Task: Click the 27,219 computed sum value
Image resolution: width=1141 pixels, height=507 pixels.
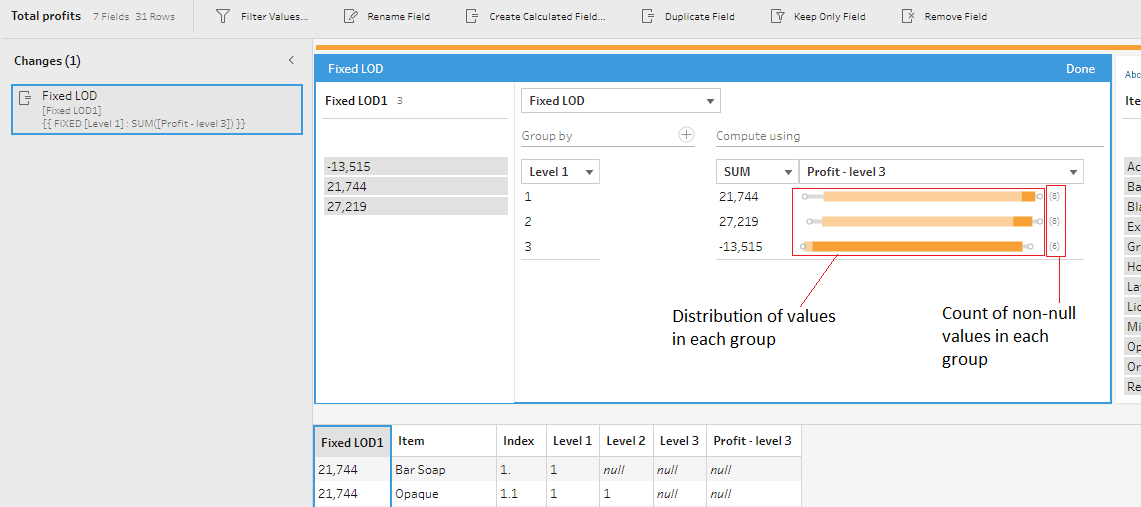Action: pos(739,222)
